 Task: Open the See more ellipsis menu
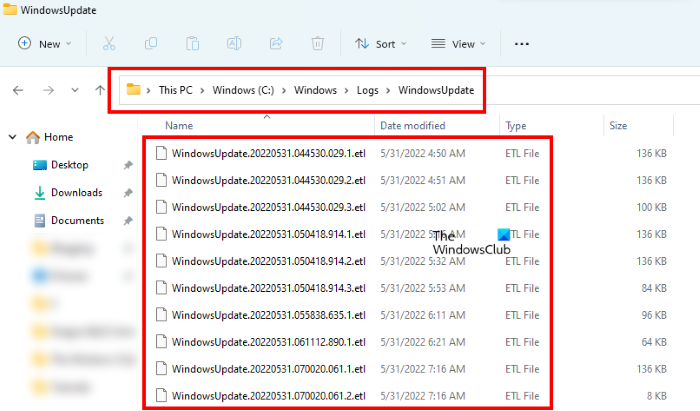click(x=521, y=44)
